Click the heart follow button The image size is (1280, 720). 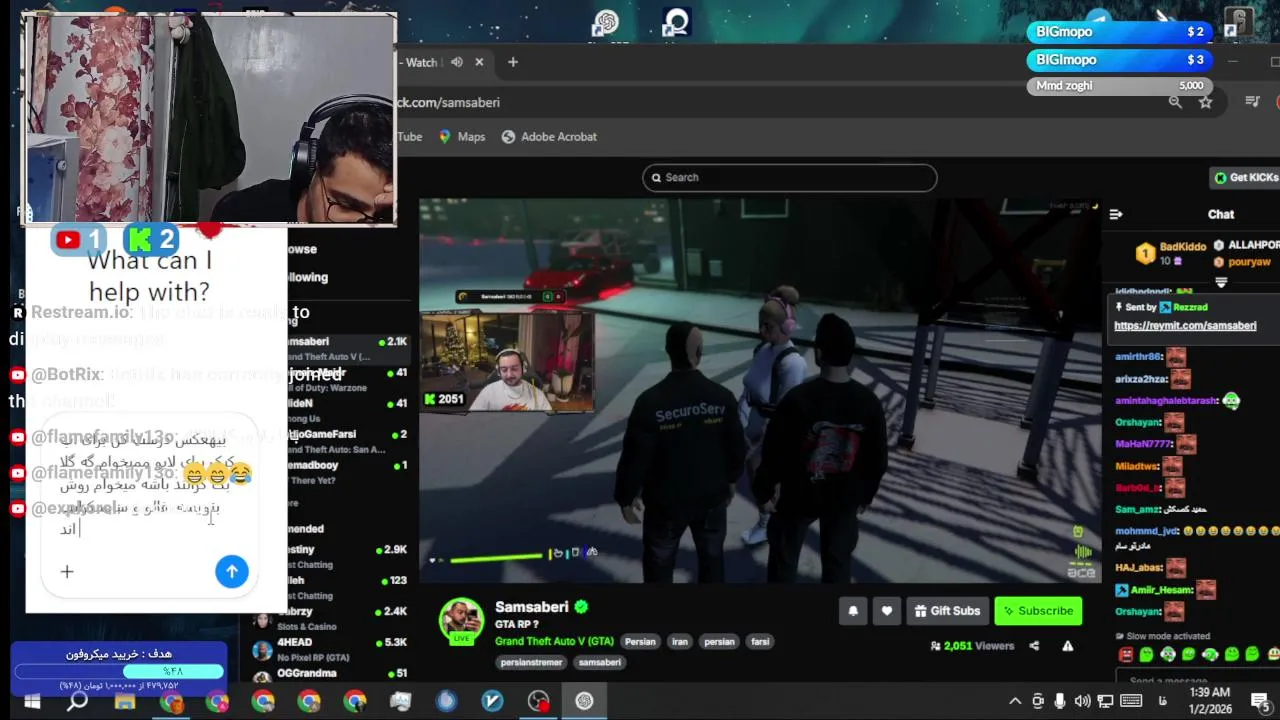(x=887, y=611)
